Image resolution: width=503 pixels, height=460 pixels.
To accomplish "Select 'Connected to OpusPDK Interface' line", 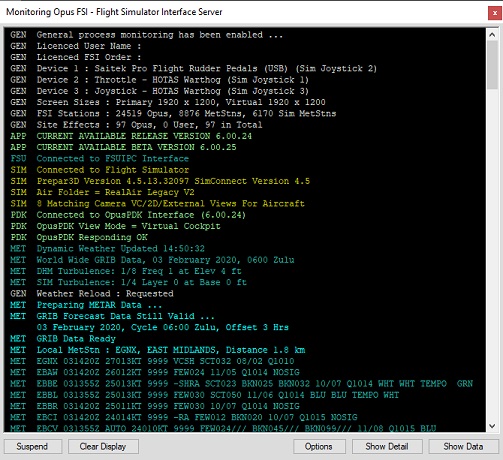I will point(128,215).
